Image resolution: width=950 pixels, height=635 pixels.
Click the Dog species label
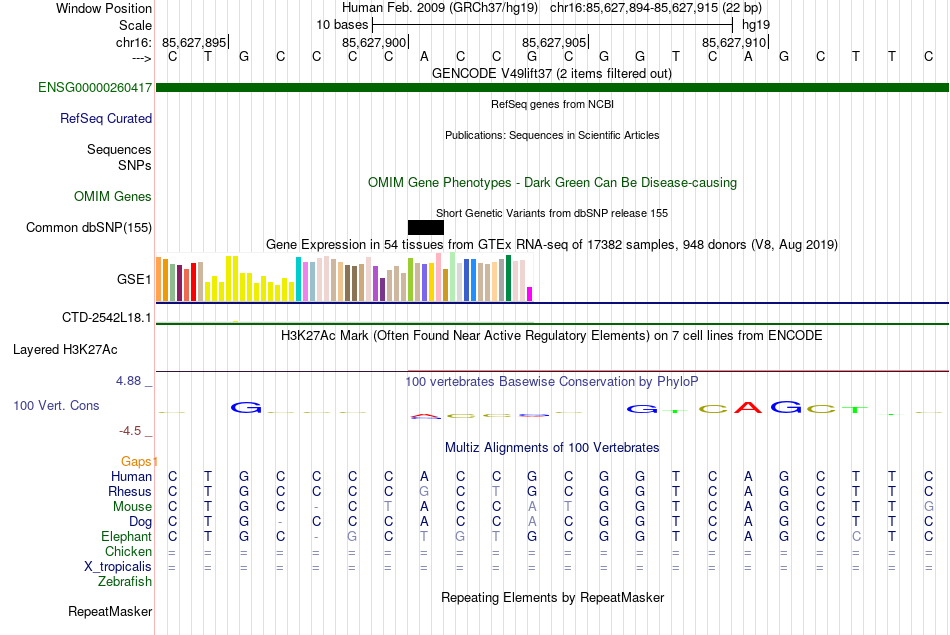pyautogui.click(x=141, y=522)
